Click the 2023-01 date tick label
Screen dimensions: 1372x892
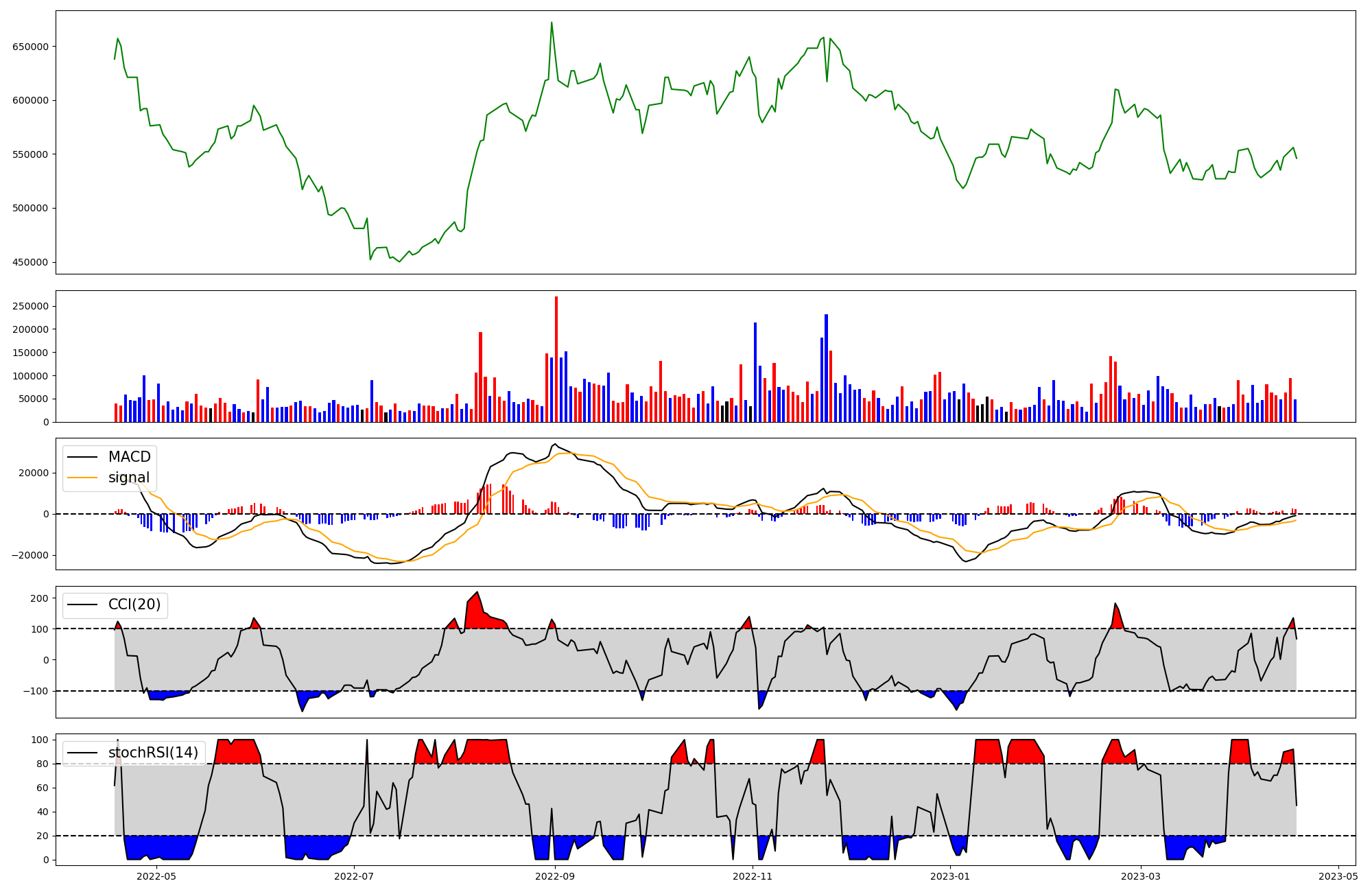click(951, 876)
